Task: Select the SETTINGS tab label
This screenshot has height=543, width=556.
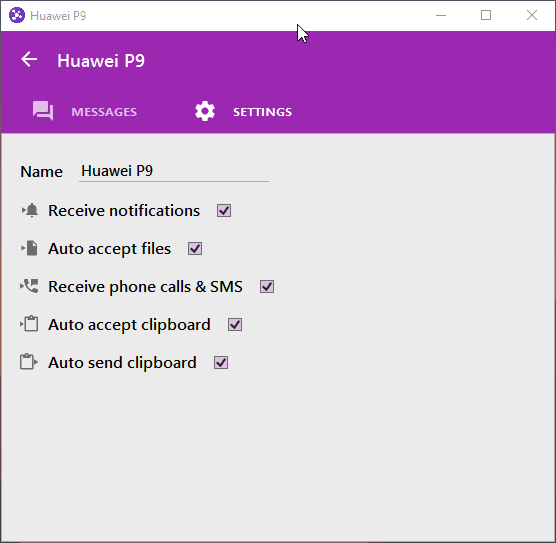Action: (262, 112)
